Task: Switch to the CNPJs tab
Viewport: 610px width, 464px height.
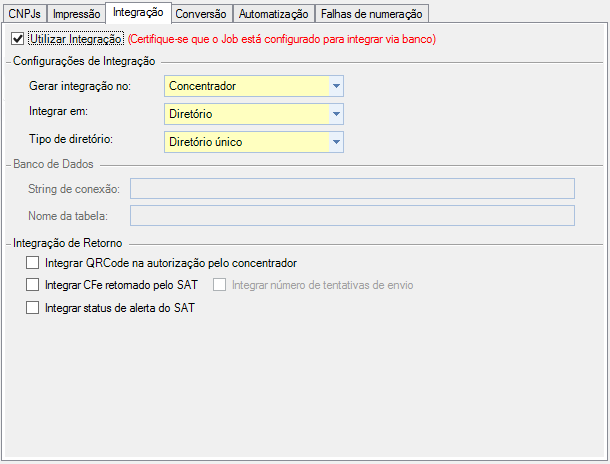Action: pyautogui.click(x=24, y=14)
